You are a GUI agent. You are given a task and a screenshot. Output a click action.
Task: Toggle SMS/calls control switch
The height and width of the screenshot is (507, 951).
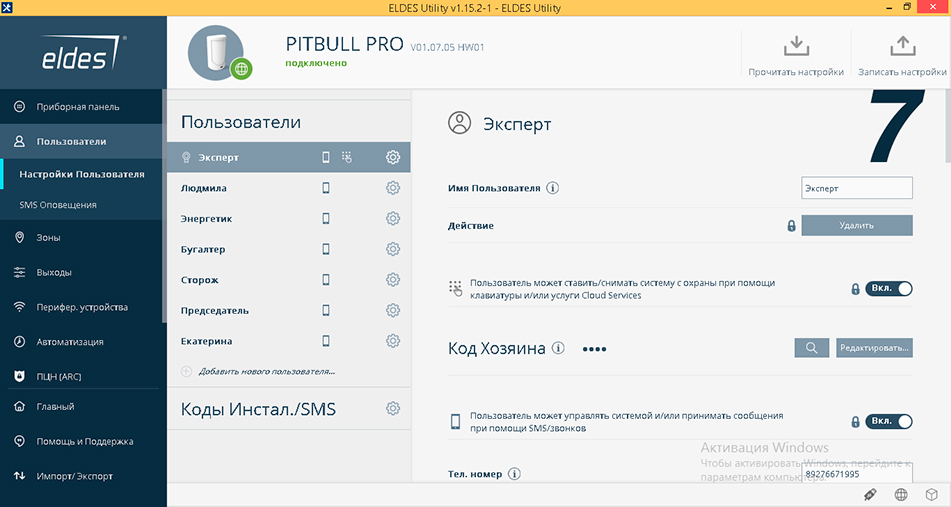click(x=889, y=421)
